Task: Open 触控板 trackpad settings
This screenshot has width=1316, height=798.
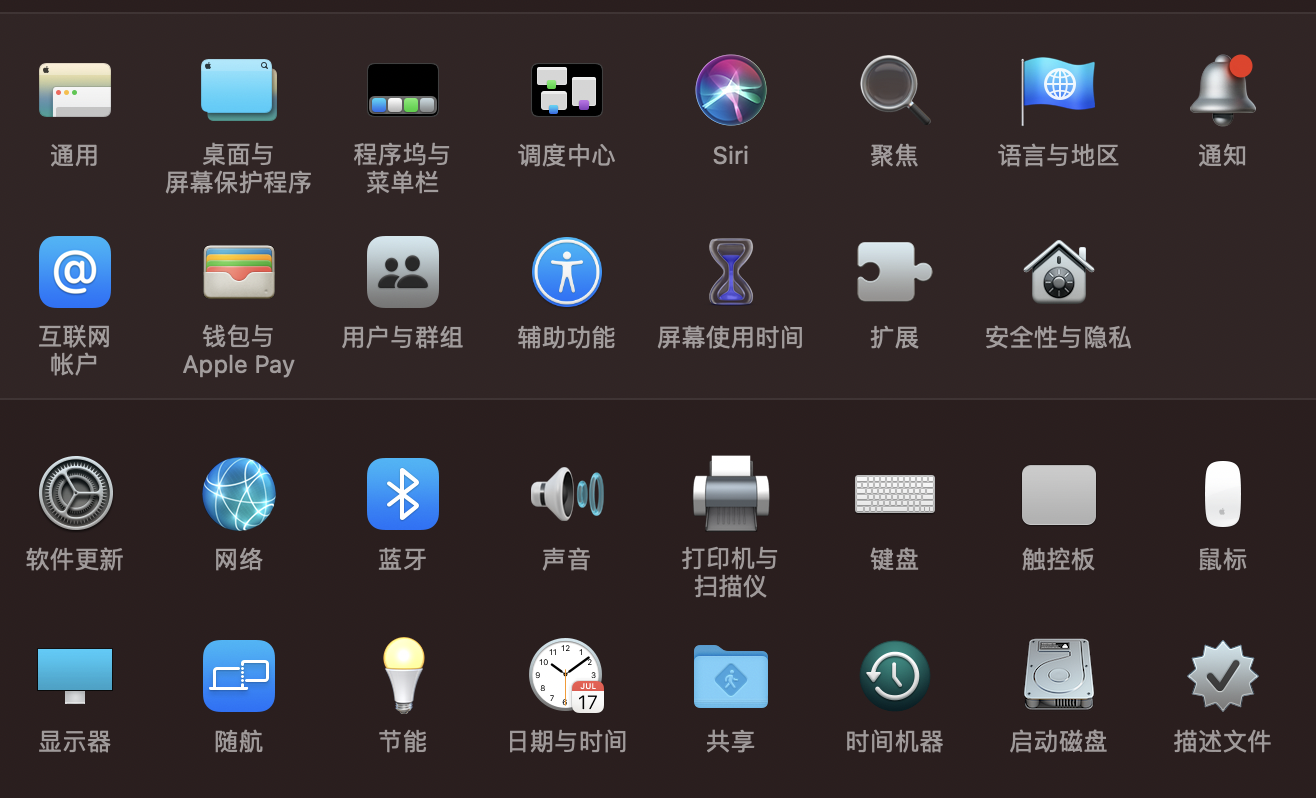Action: (x=1059, y=494)
